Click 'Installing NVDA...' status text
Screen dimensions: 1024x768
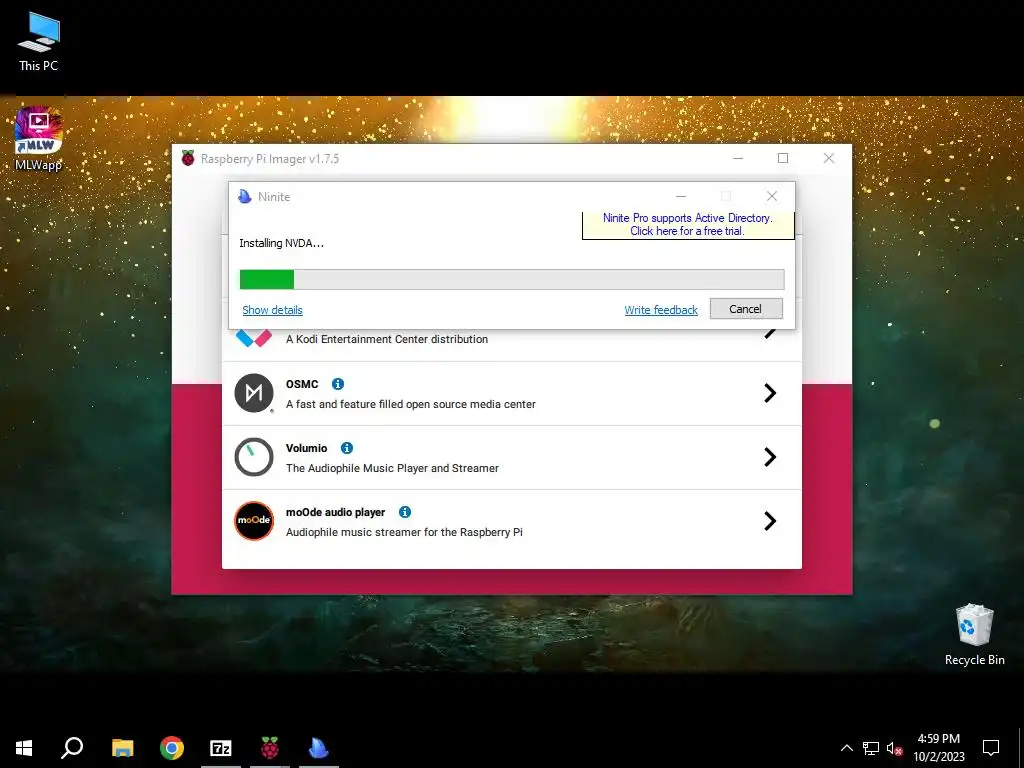[281, 243]
